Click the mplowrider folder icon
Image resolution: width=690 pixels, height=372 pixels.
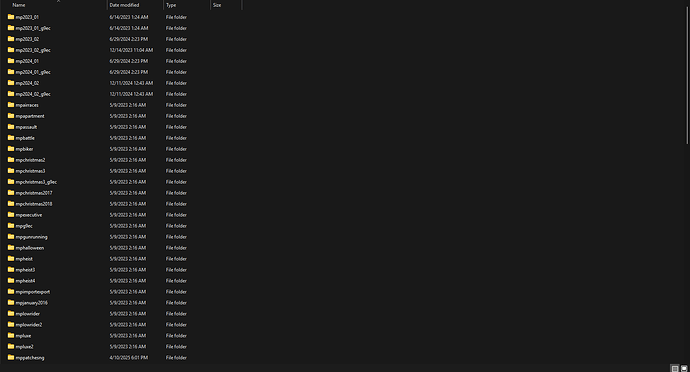(11, 313)
